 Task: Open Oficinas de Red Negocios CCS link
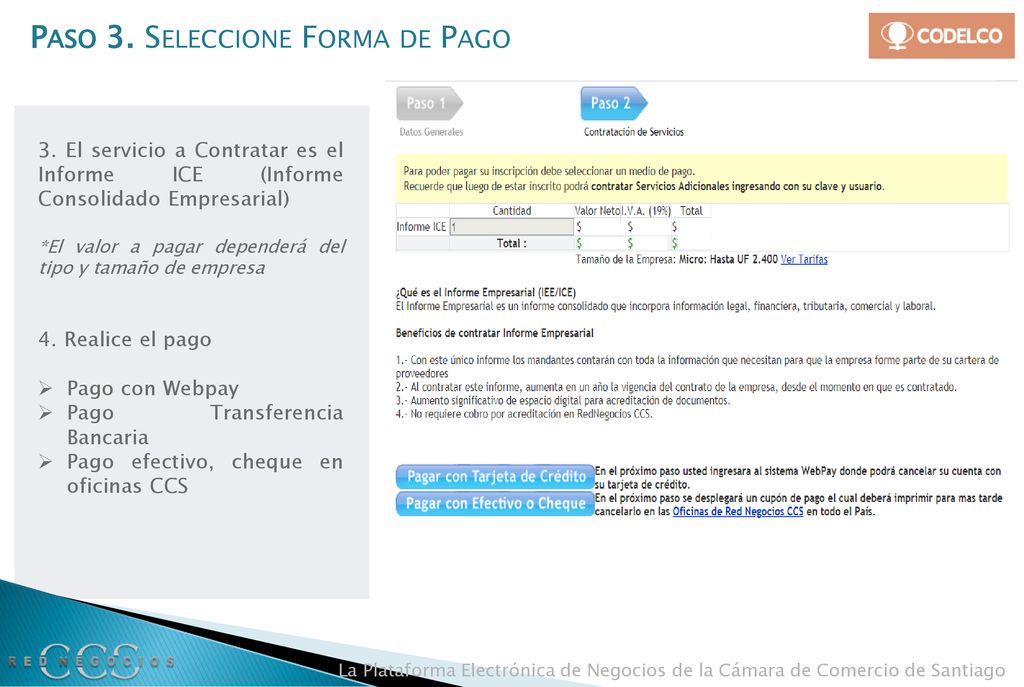pyautogui.click(x=738, y=511)
